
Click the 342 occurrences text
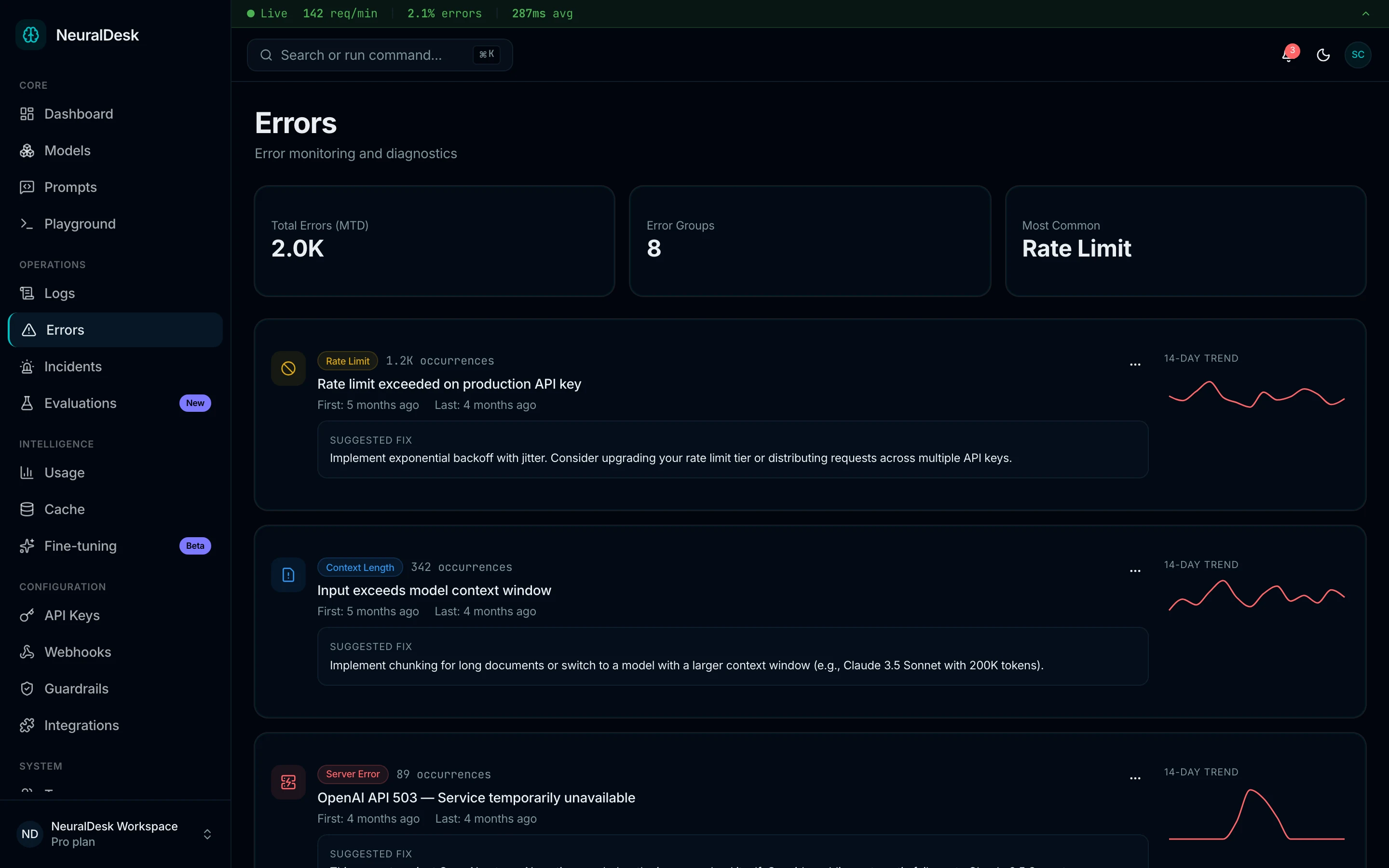point(462,567)
